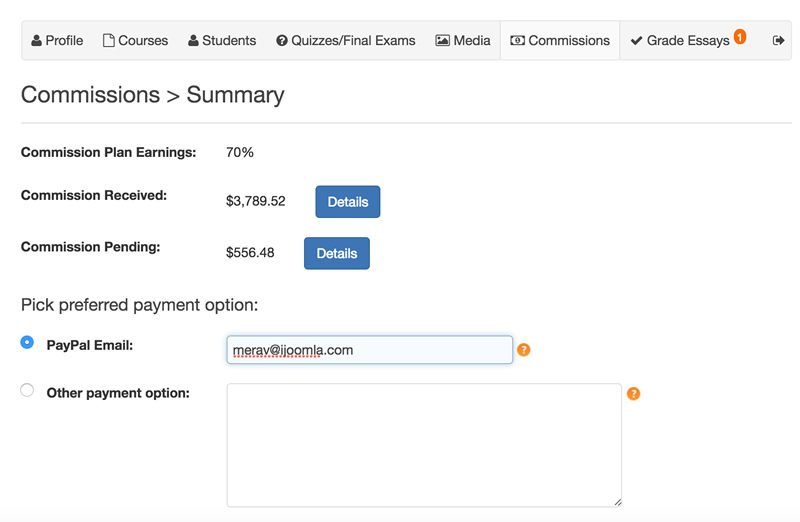Image resolution: width=800 pixels, height=522 pixels.
Task: Click the Commission Received label
Action: pos(94,195)
